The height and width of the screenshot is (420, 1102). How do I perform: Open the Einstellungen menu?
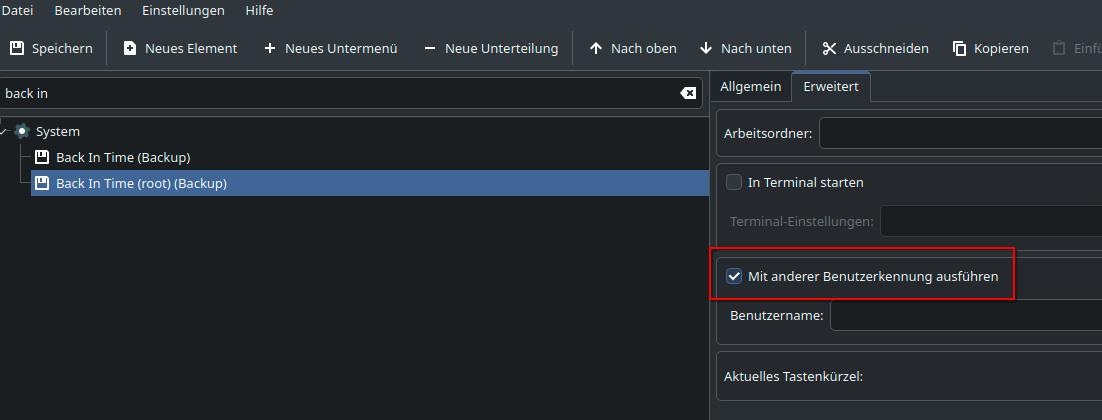coord(183,11)
